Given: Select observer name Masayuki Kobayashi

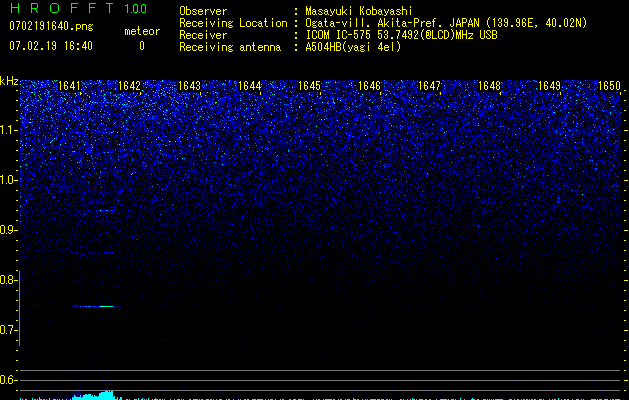Looking at the screenshot, I should [x=359, y=11].
